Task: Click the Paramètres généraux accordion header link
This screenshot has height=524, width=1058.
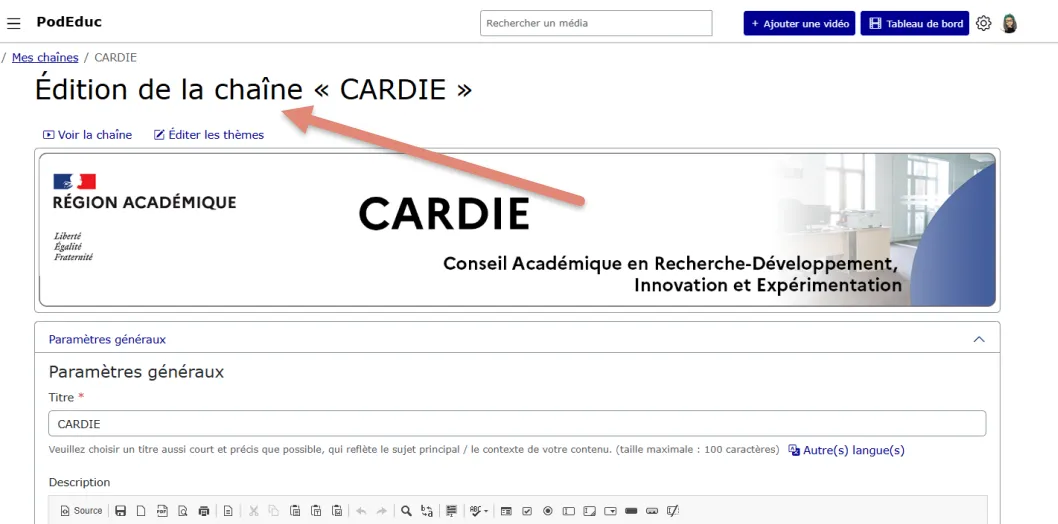Action: [x=107, y=339]
